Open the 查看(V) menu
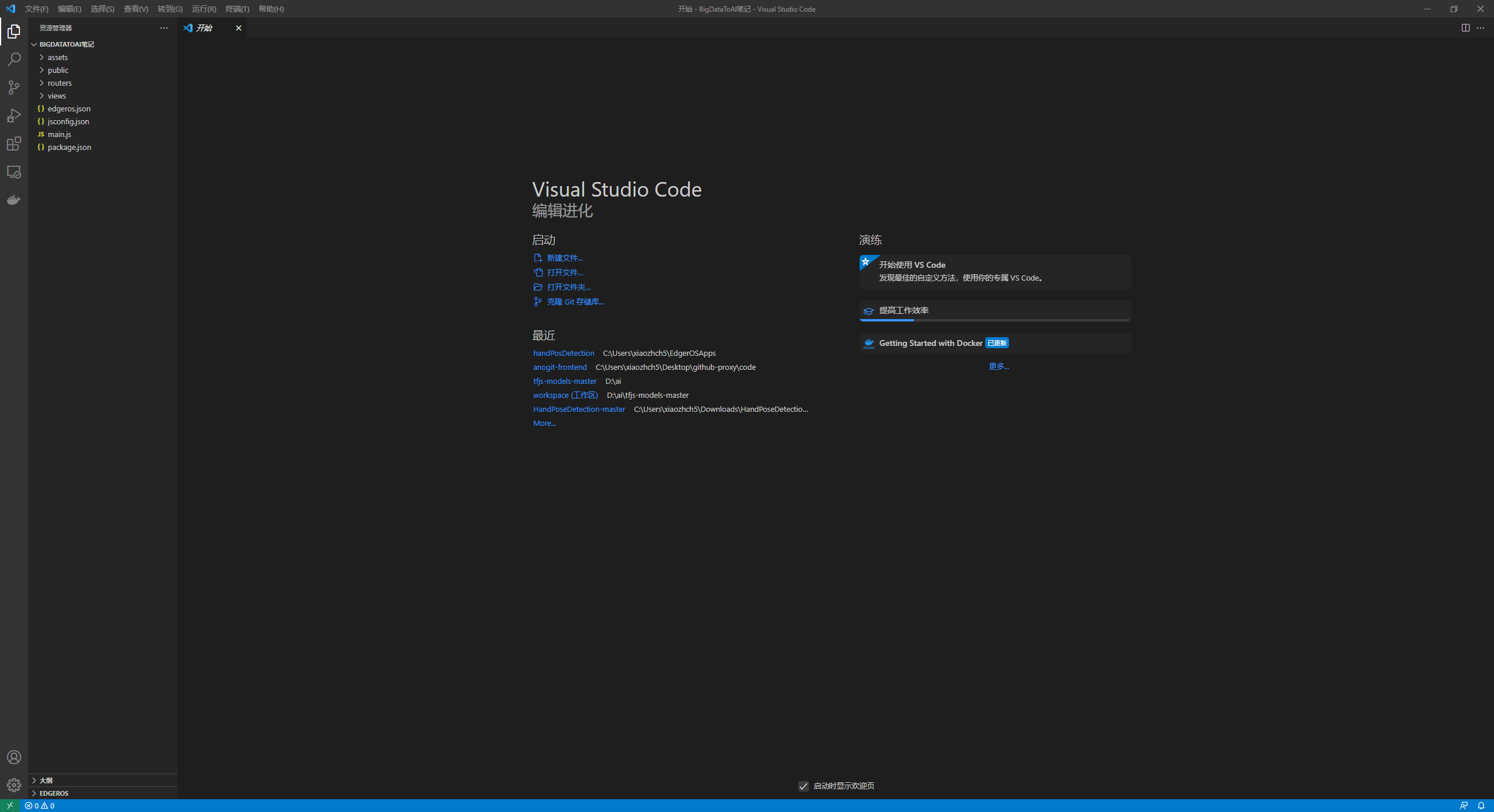The height and width of the screenshot is (812, 1494). pyautogui.click(x=136, y=9)
